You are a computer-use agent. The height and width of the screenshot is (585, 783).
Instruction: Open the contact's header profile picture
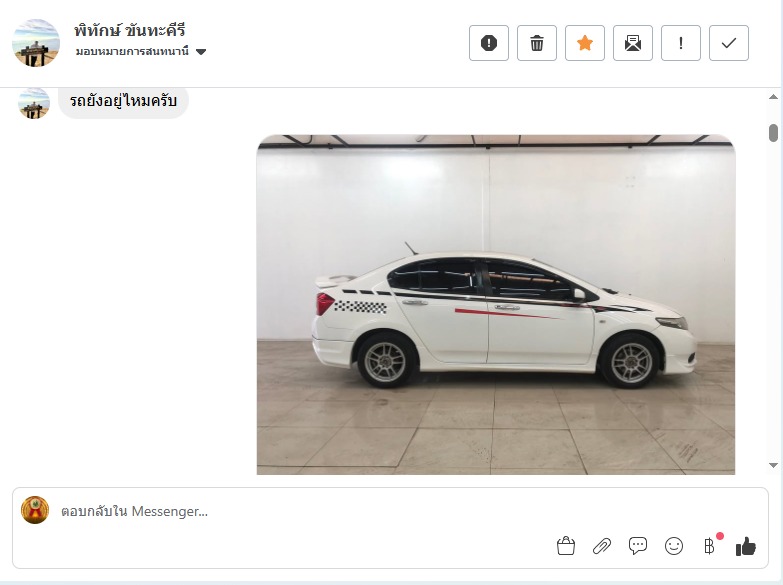36,43
